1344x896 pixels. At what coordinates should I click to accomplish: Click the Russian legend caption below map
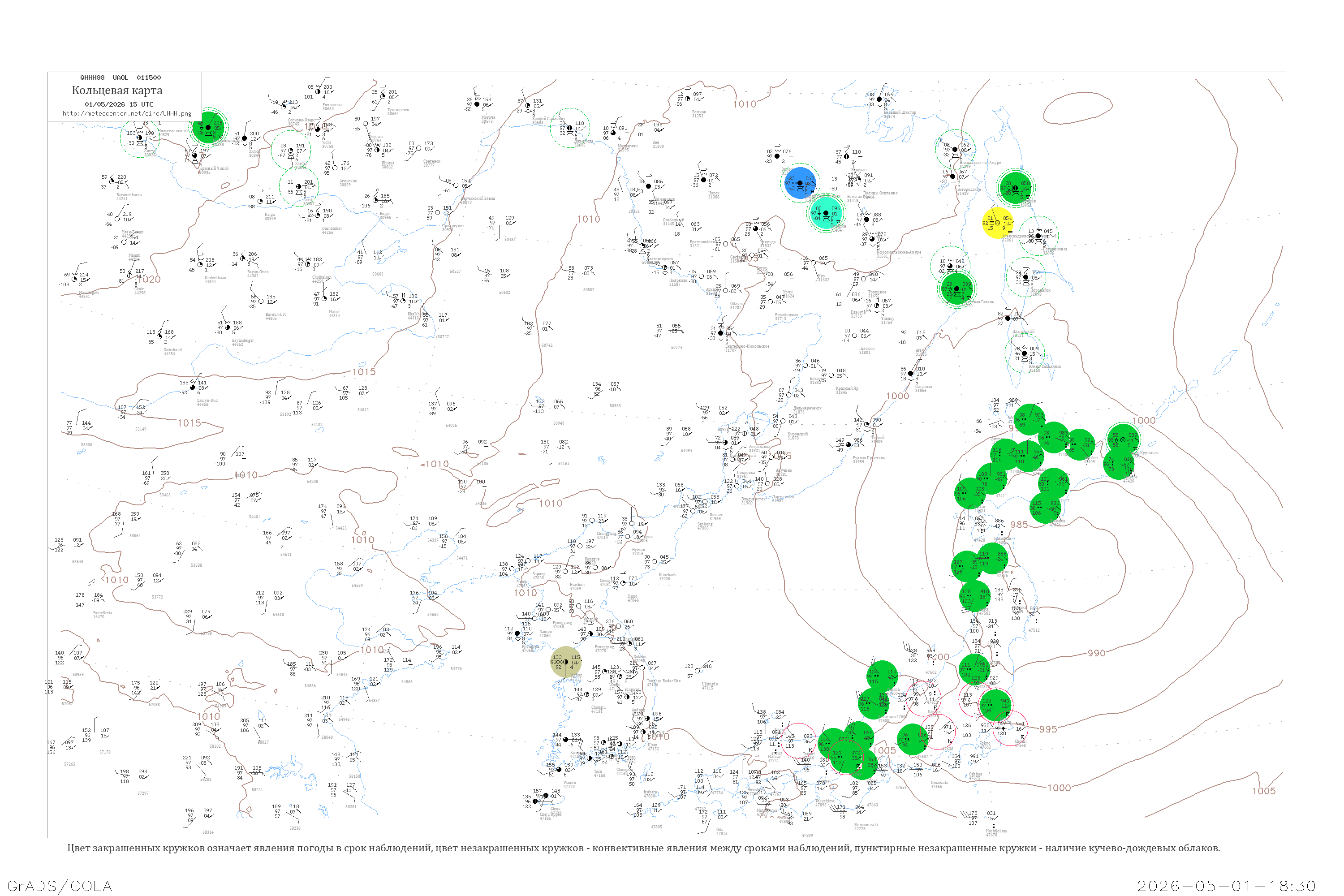coord(643,848)
